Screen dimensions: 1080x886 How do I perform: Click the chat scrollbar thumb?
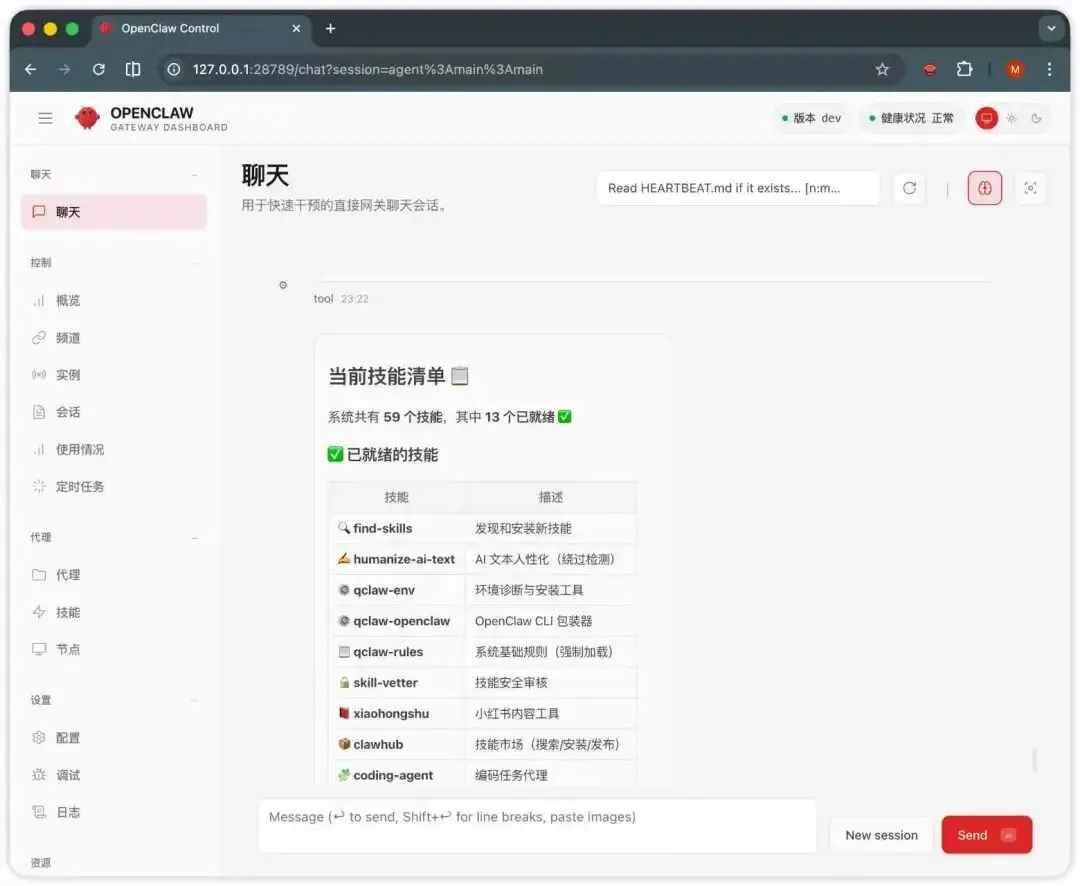1035,759
